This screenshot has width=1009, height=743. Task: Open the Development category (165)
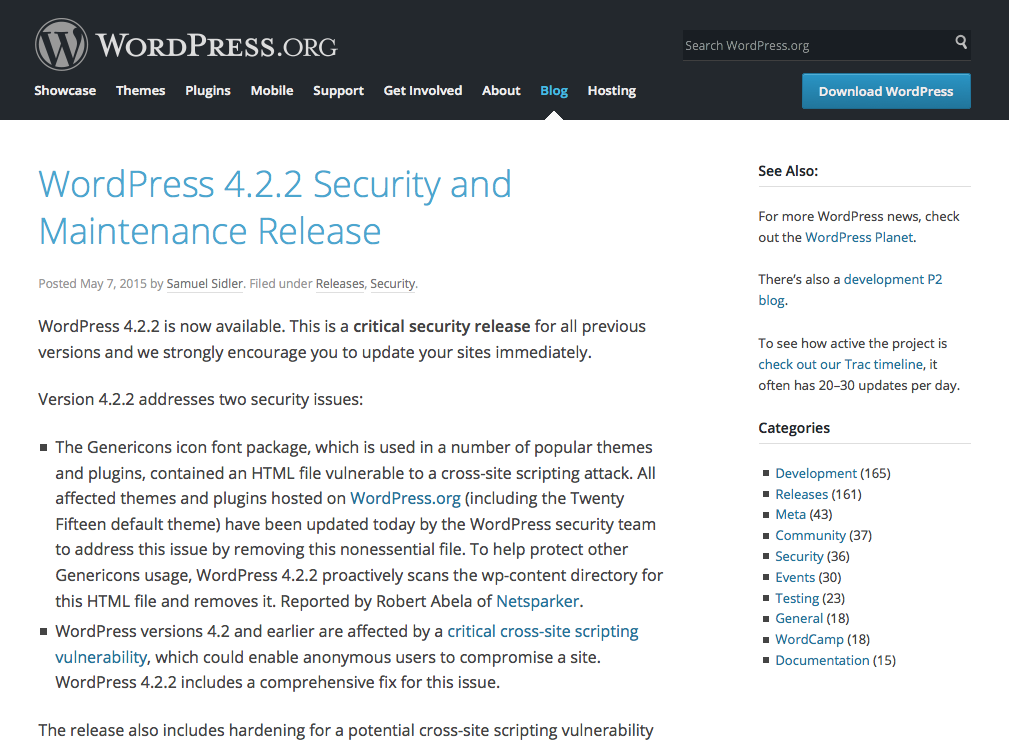point(816,473)
